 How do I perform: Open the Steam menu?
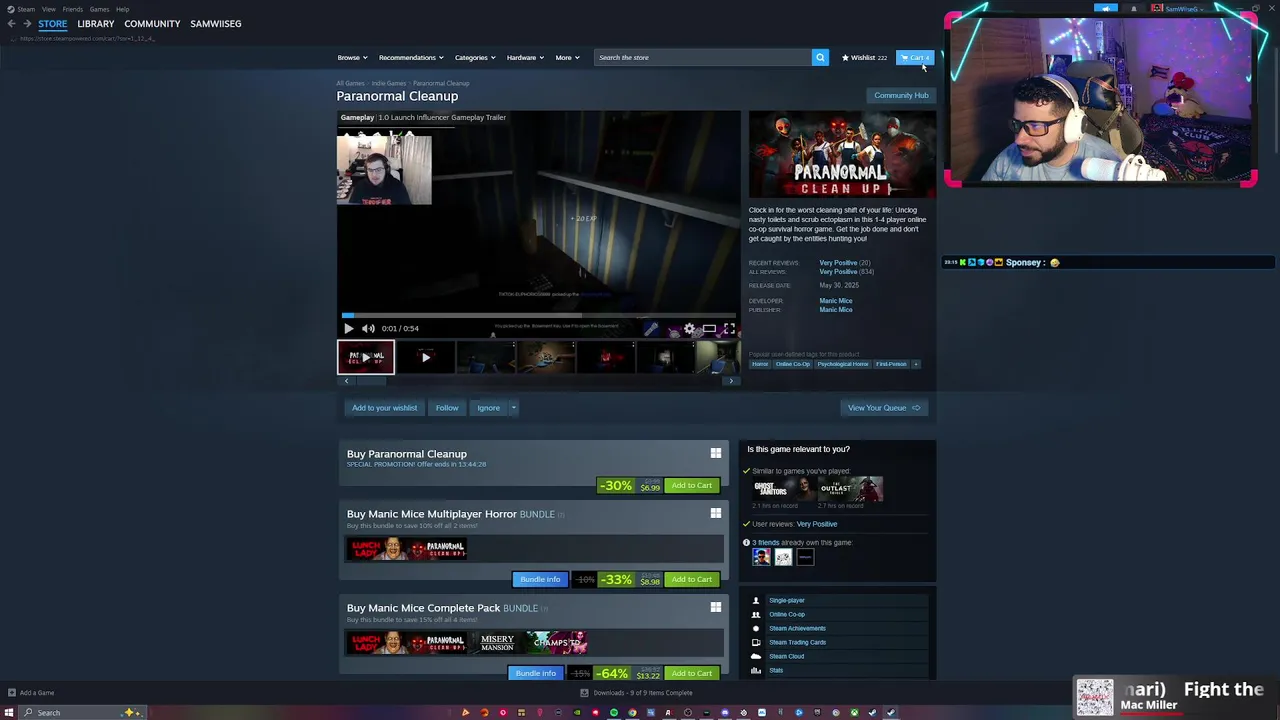(x=26, y=9)
